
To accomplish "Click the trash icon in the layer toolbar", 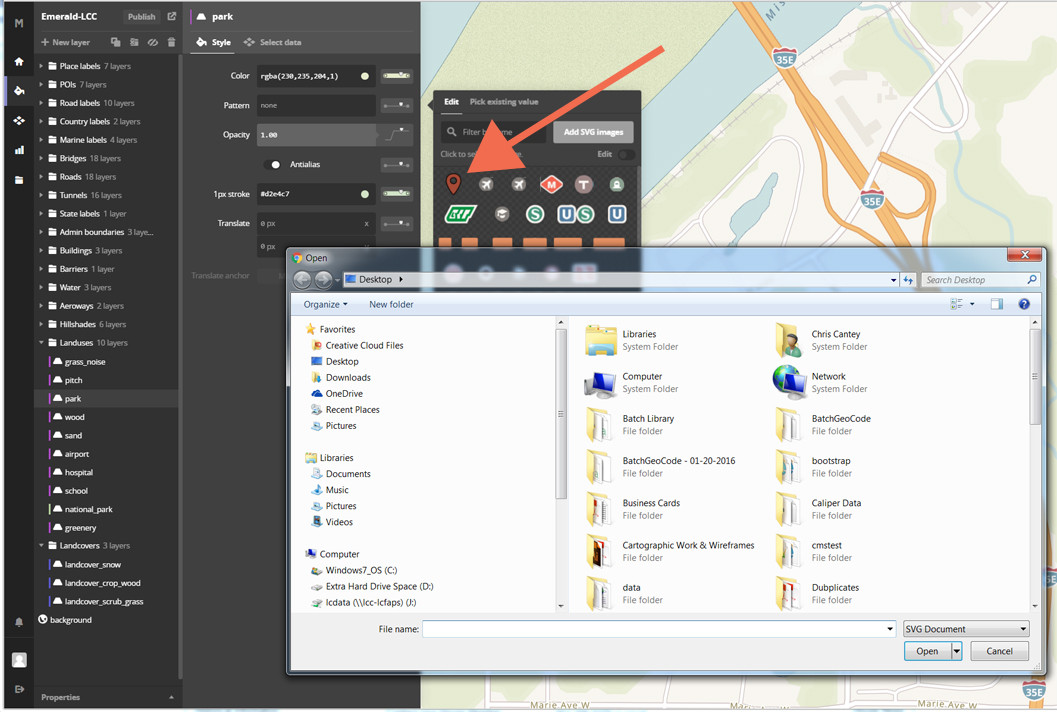I will pyautogui.click(x=170, y=42).
